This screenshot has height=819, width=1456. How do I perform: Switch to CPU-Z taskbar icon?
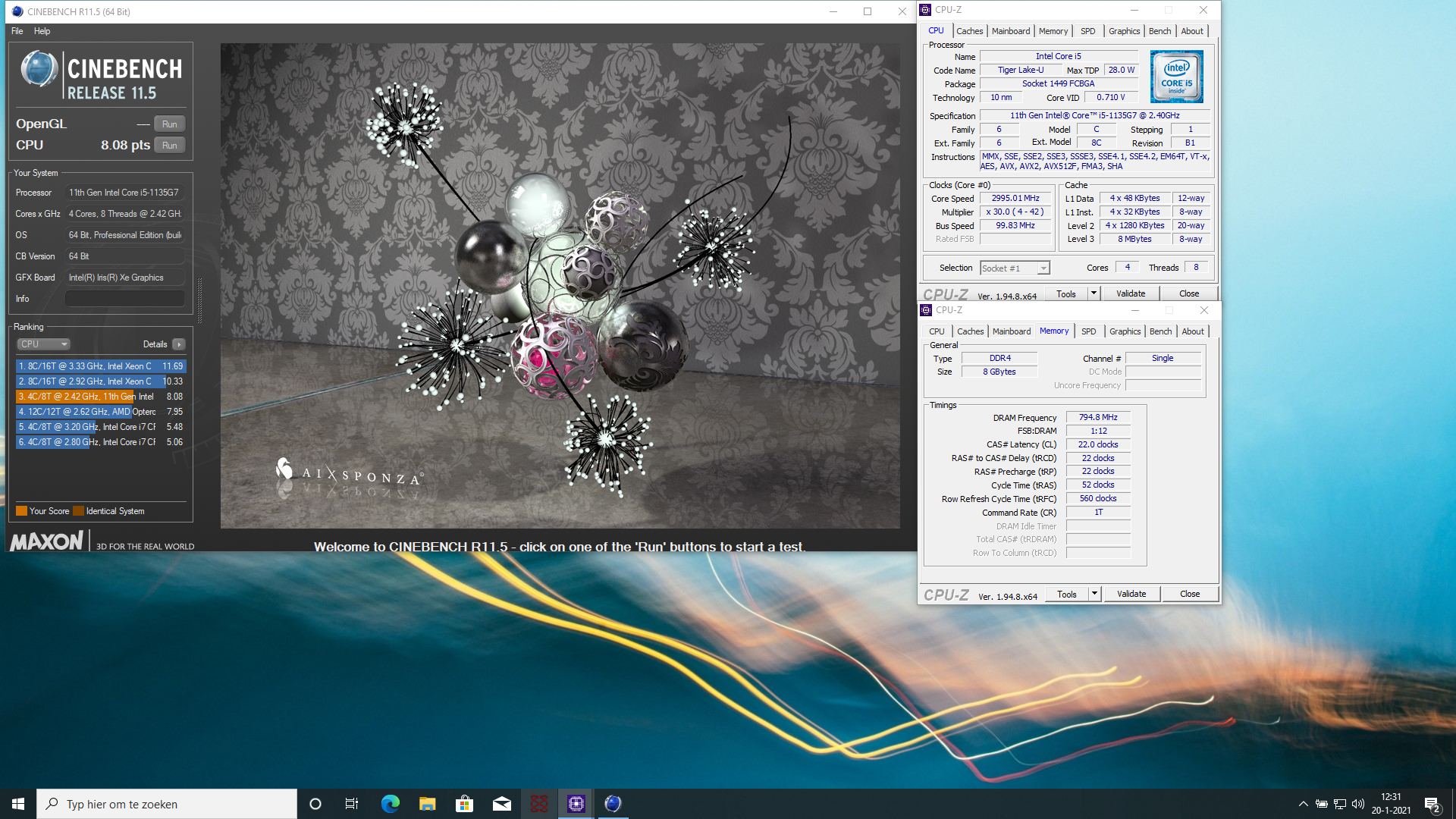576,804
